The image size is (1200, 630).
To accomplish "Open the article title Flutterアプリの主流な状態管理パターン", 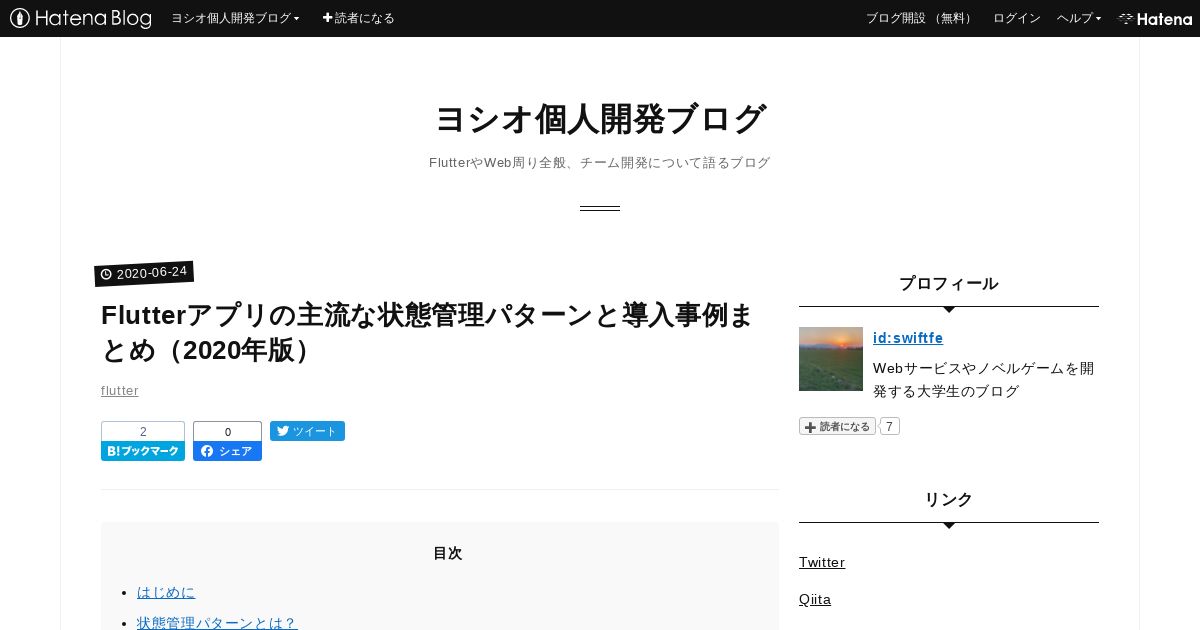I will point(428,333).
